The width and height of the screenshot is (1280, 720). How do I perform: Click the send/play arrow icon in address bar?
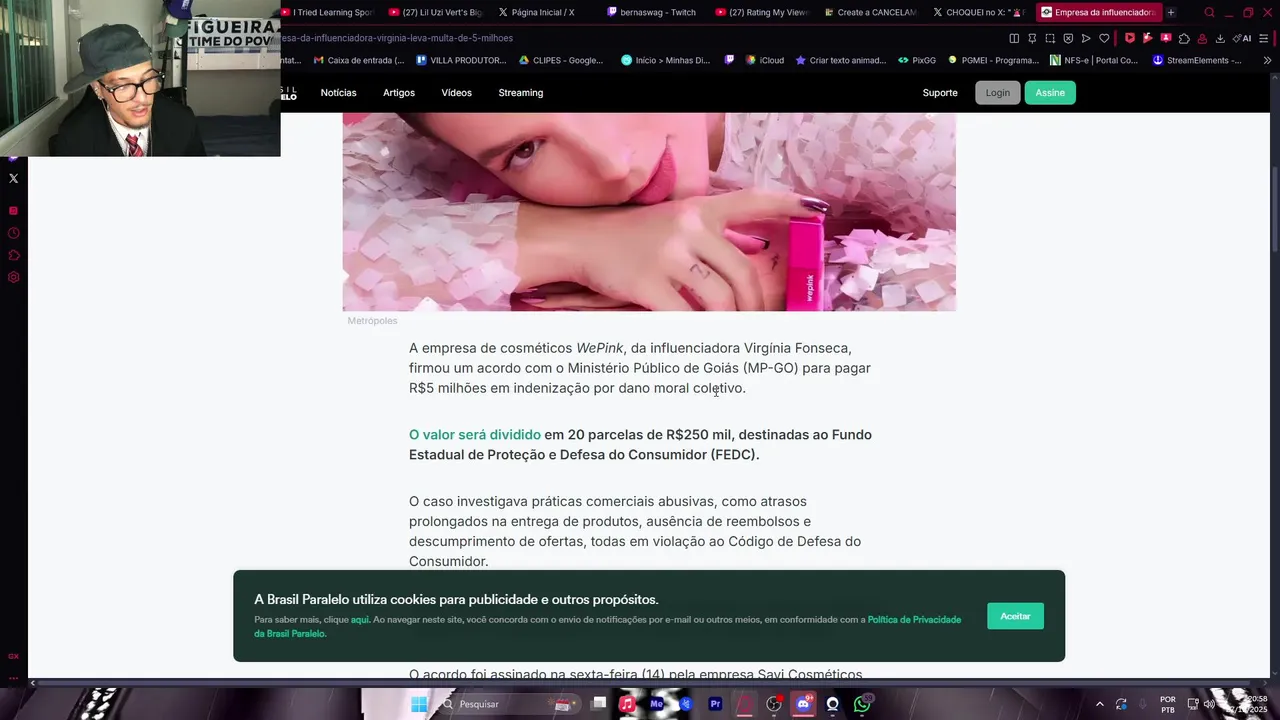coord(1086,38)
